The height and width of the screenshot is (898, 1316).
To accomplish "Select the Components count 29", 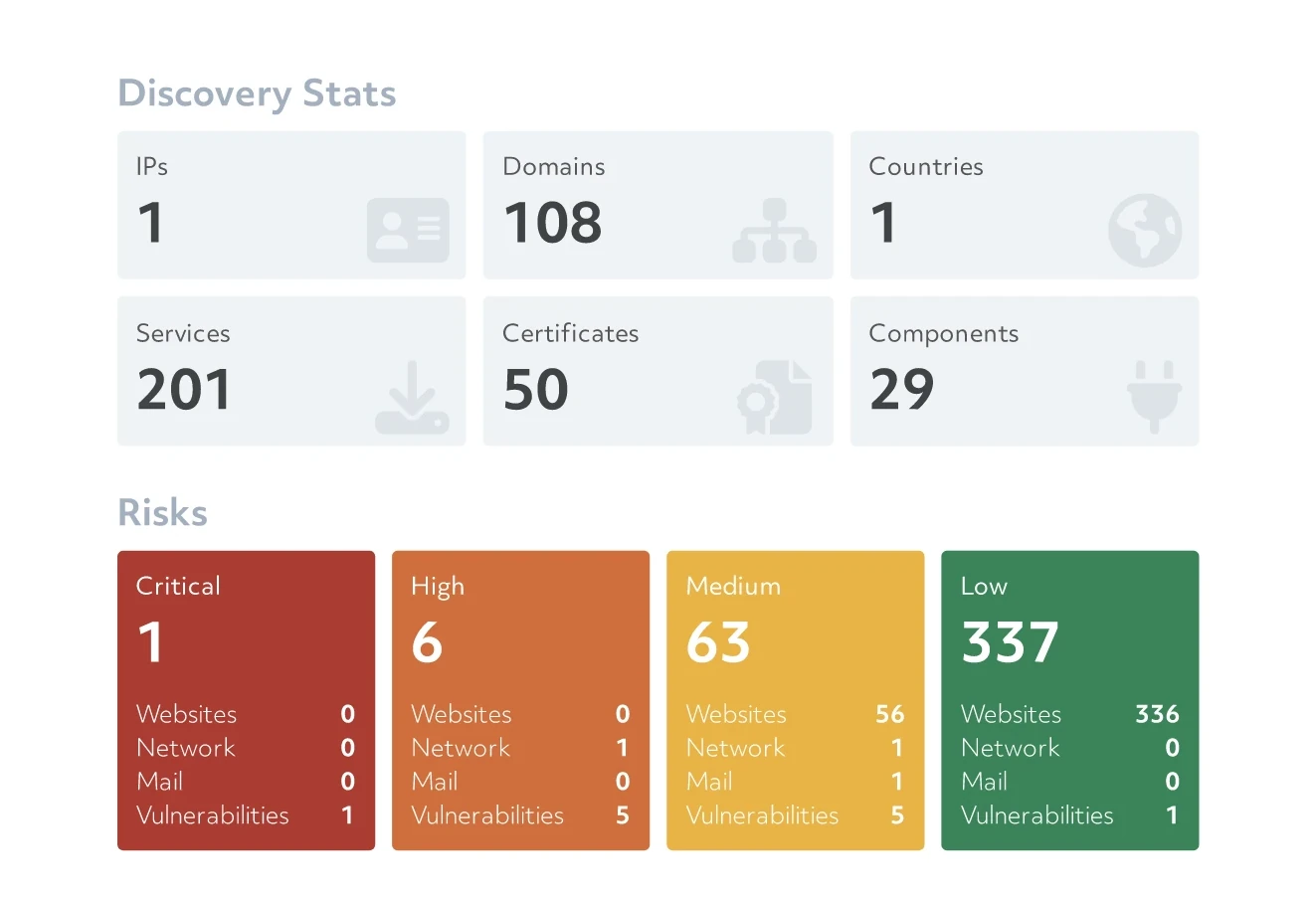I will click(902, 389).
